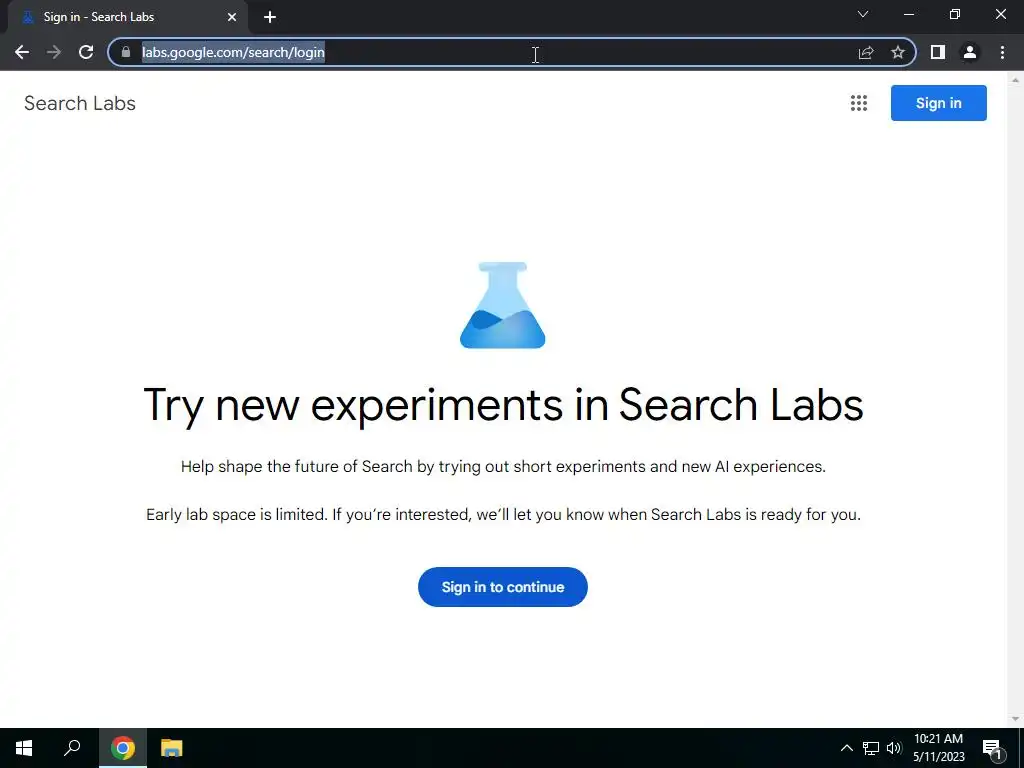Click the scrollbar down arrow
1024x768 pixels.
click(1015, 719)
